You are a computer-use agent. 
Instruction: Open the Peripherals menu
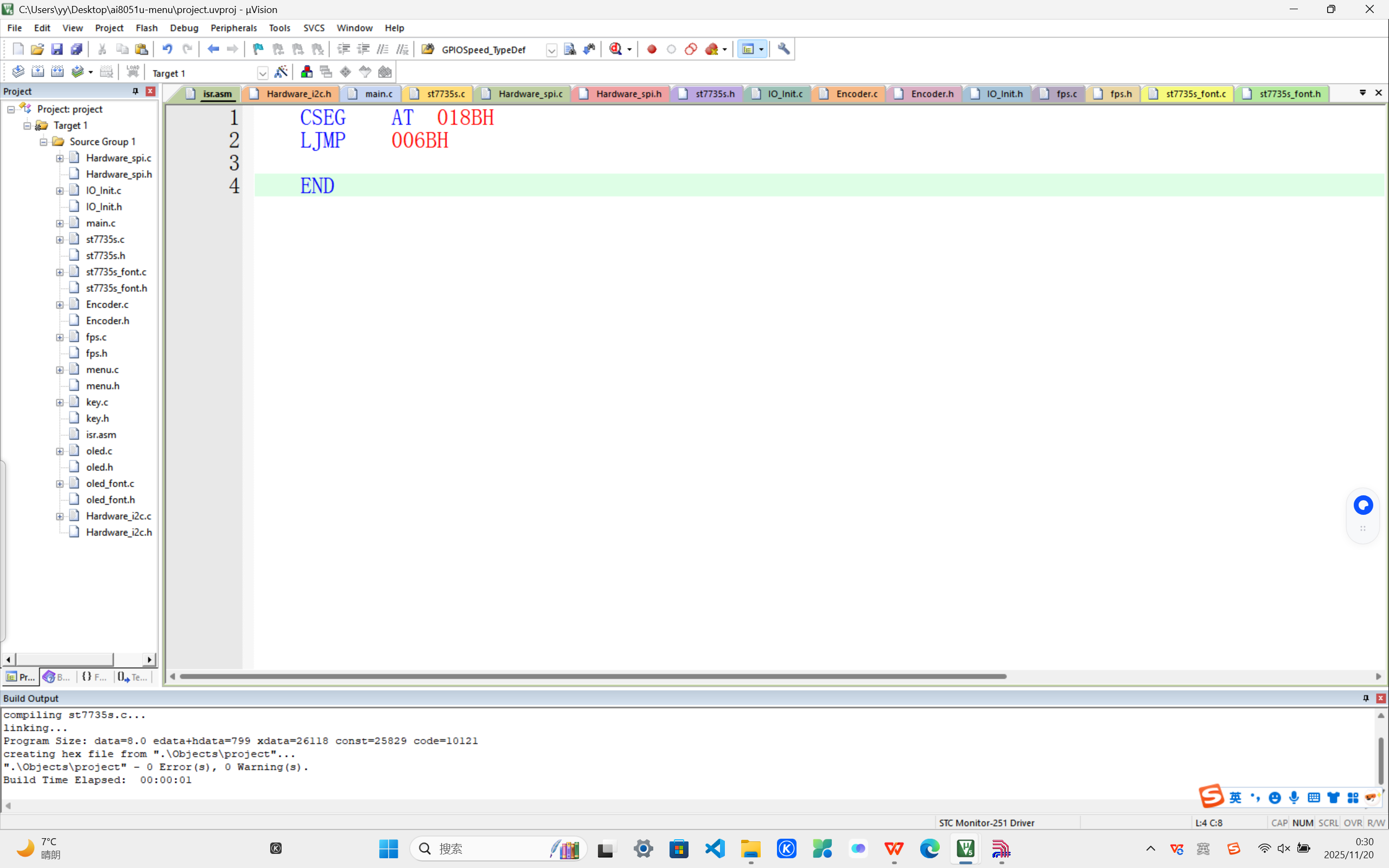pyautogui.click(x=233, y=28)
